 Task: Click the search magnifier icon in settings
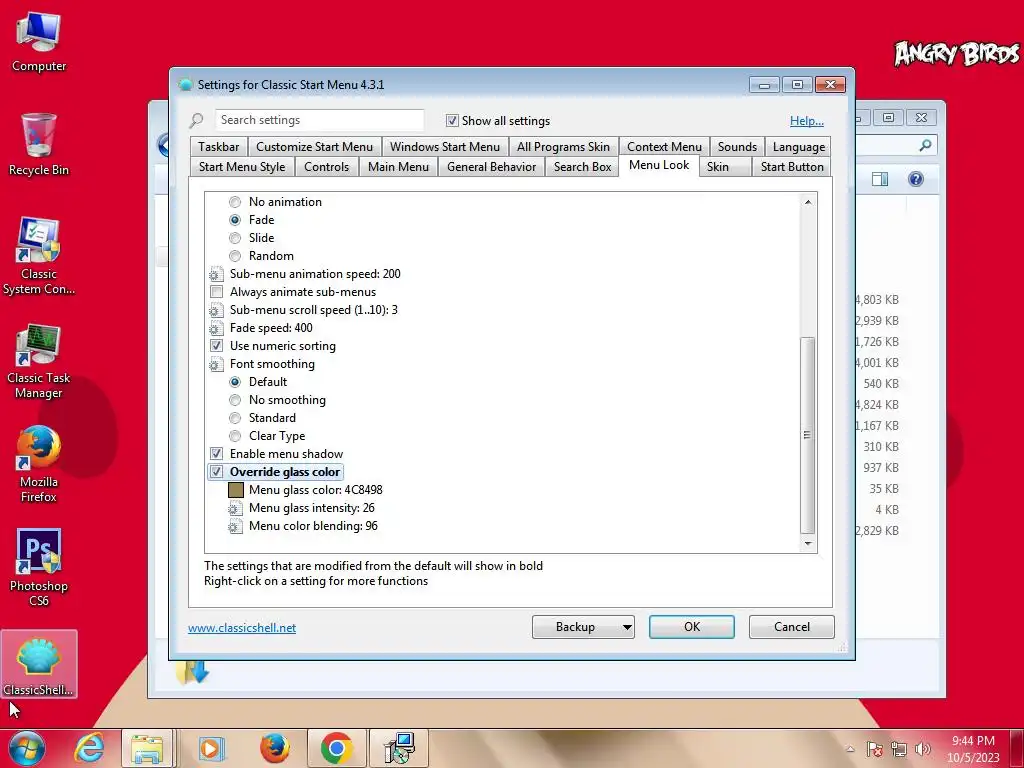[x=197, y=120]
